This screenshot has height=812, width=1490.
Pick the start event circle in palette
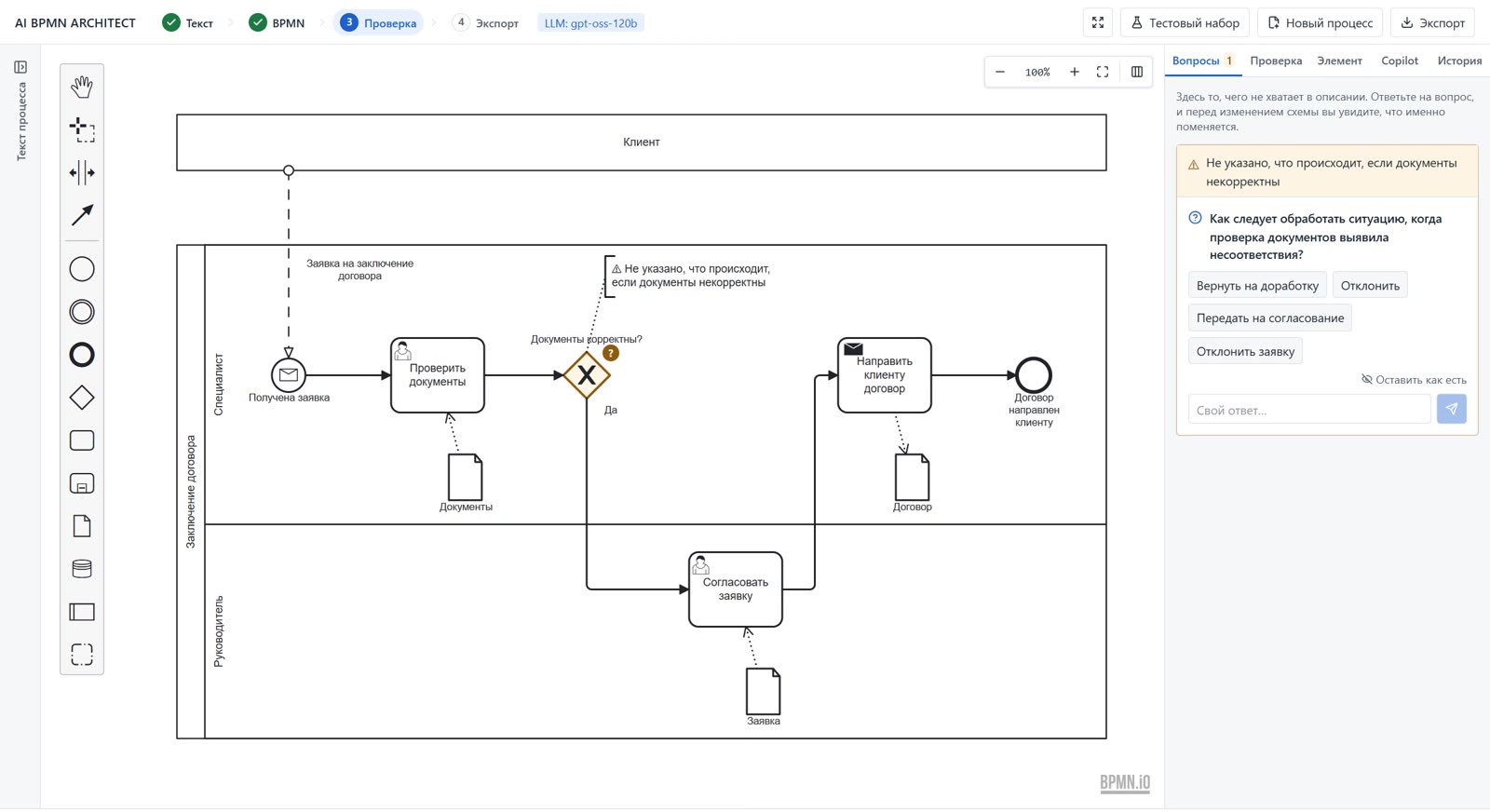coord(82,269)
